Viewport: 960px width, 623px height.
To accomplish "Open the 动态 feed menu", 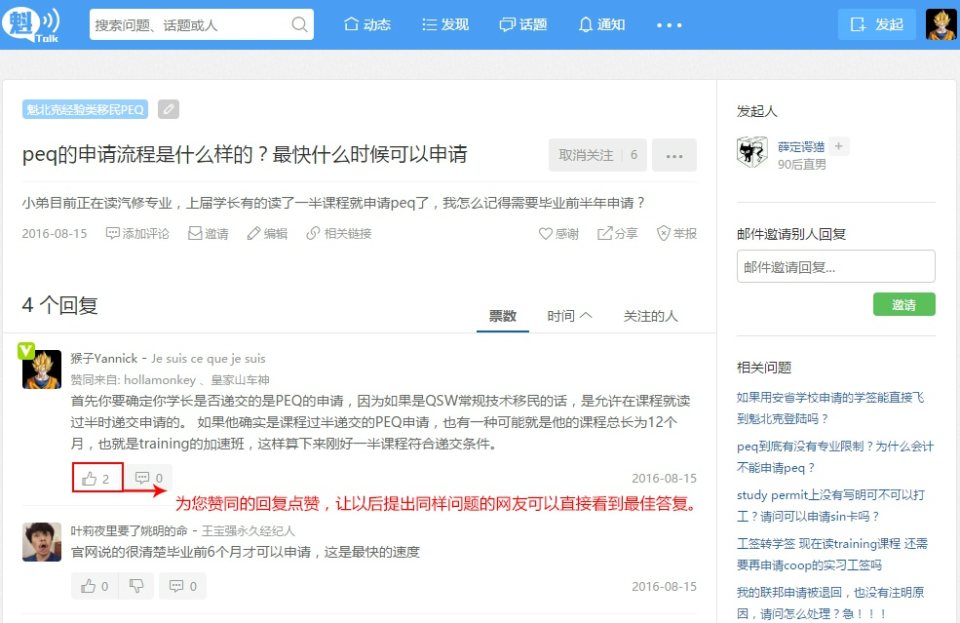I will (367, 24).
